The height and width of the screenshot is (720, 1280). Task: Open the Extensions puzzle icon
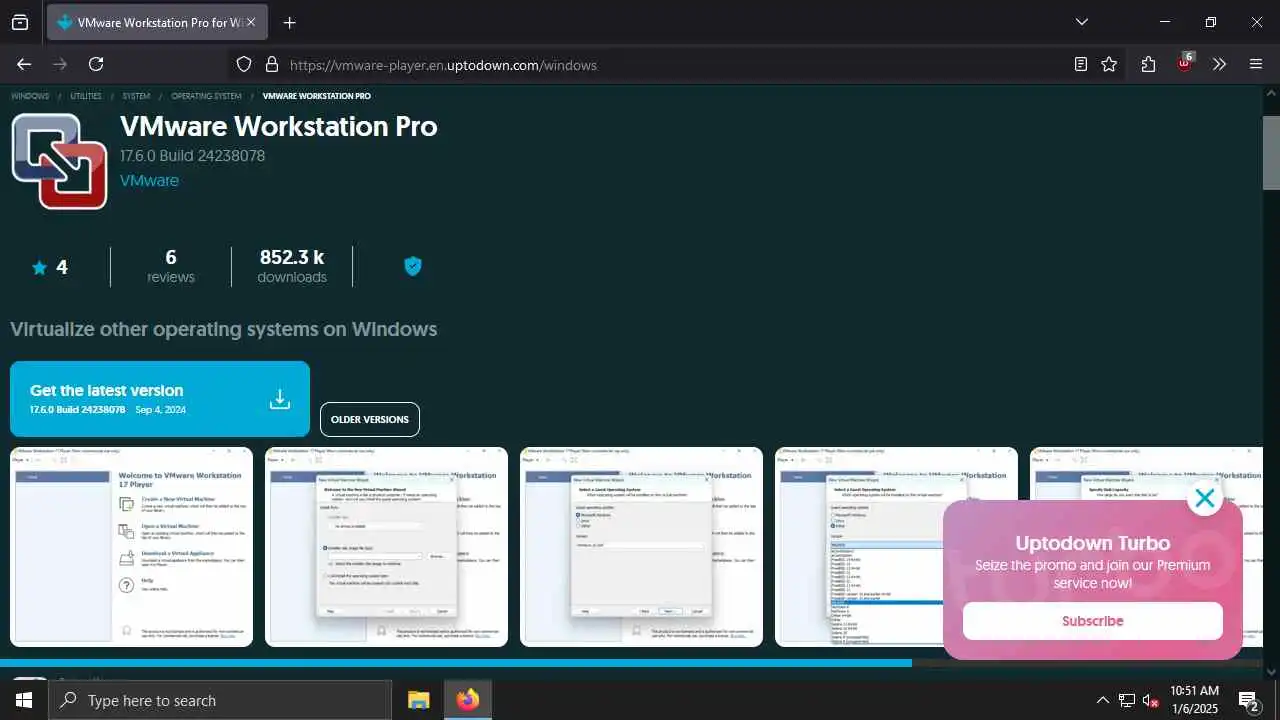click(x=1148, y=64)
